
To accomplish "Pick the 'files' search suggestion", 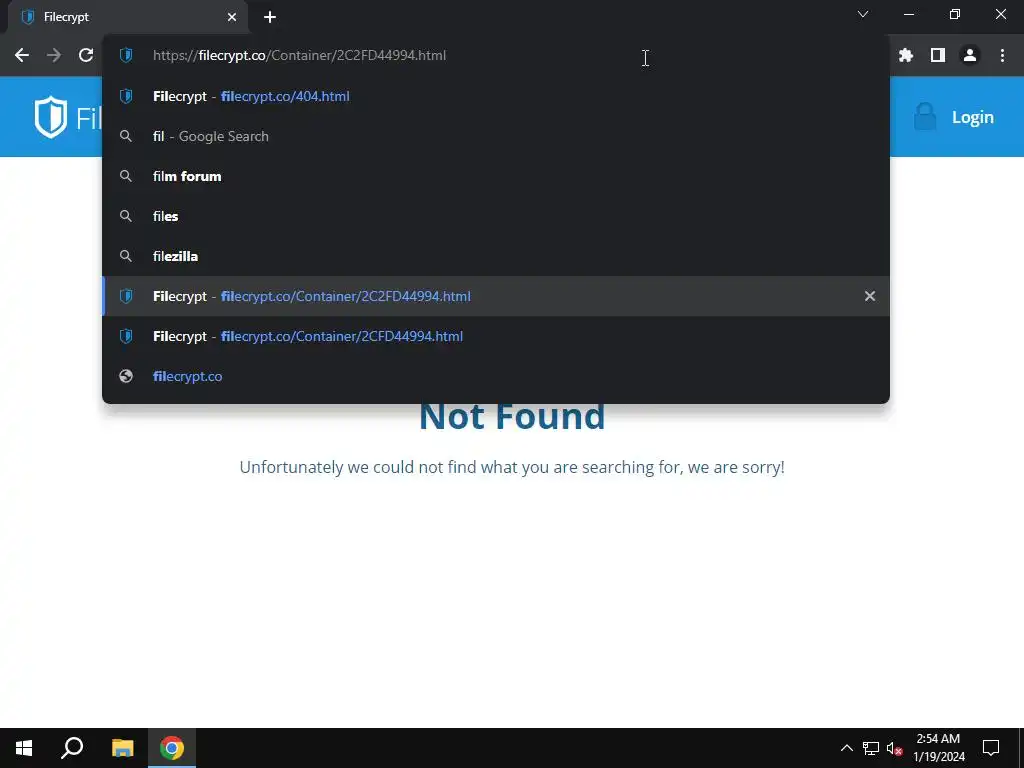I will [496, 216].
